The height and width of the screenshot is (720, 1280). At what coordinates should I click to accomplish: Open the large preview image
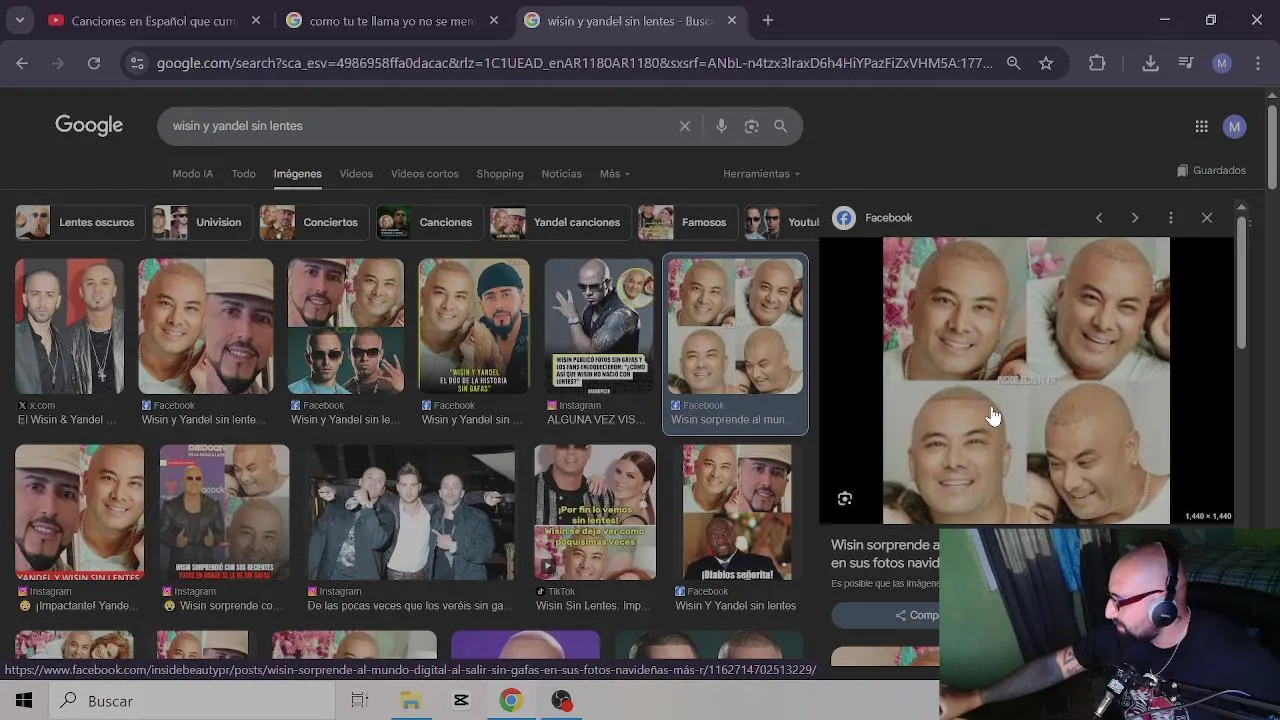click(x=1026, y=380)
